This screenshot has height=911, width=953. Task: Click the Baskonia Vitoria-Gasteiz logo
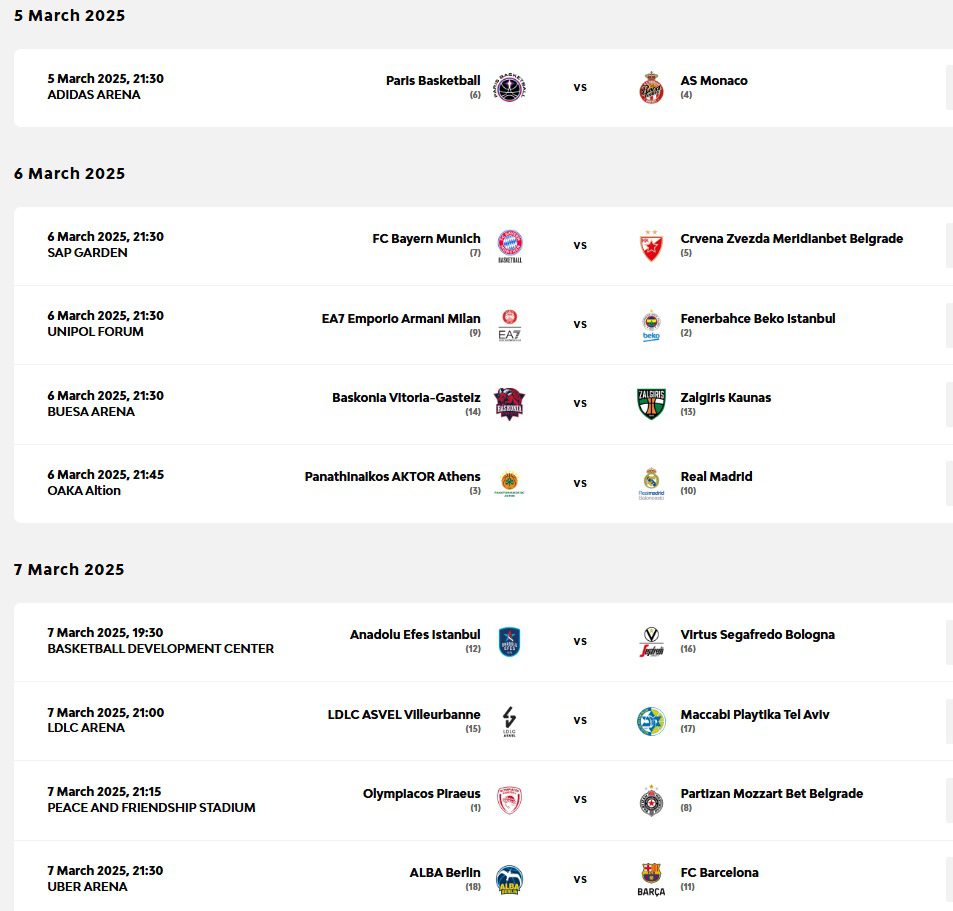(510, 403)
